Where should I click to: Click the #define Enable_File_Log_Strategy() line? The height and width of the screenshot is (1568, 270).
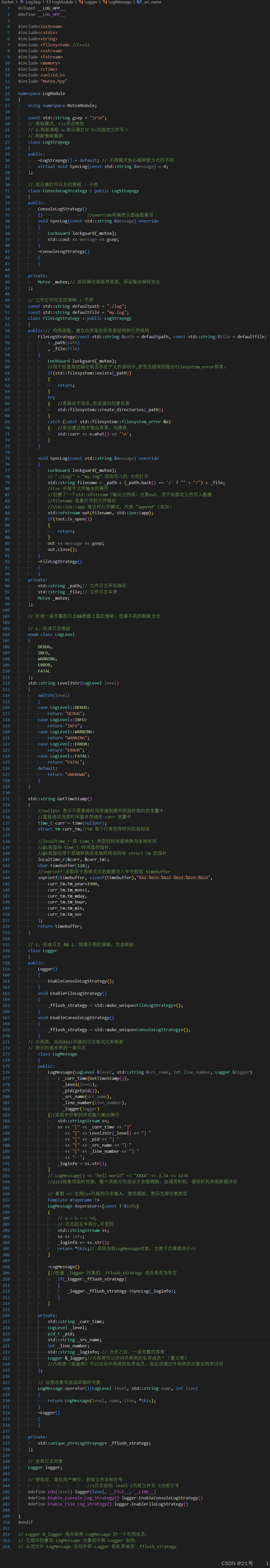108,1504
